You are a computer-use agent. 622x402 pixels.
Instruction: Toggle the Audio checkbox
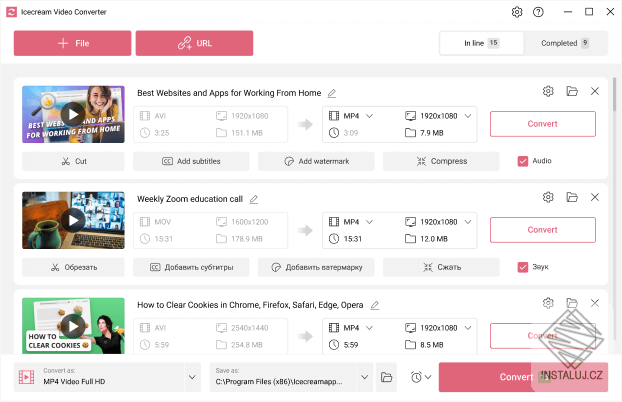tap(523, 161)
